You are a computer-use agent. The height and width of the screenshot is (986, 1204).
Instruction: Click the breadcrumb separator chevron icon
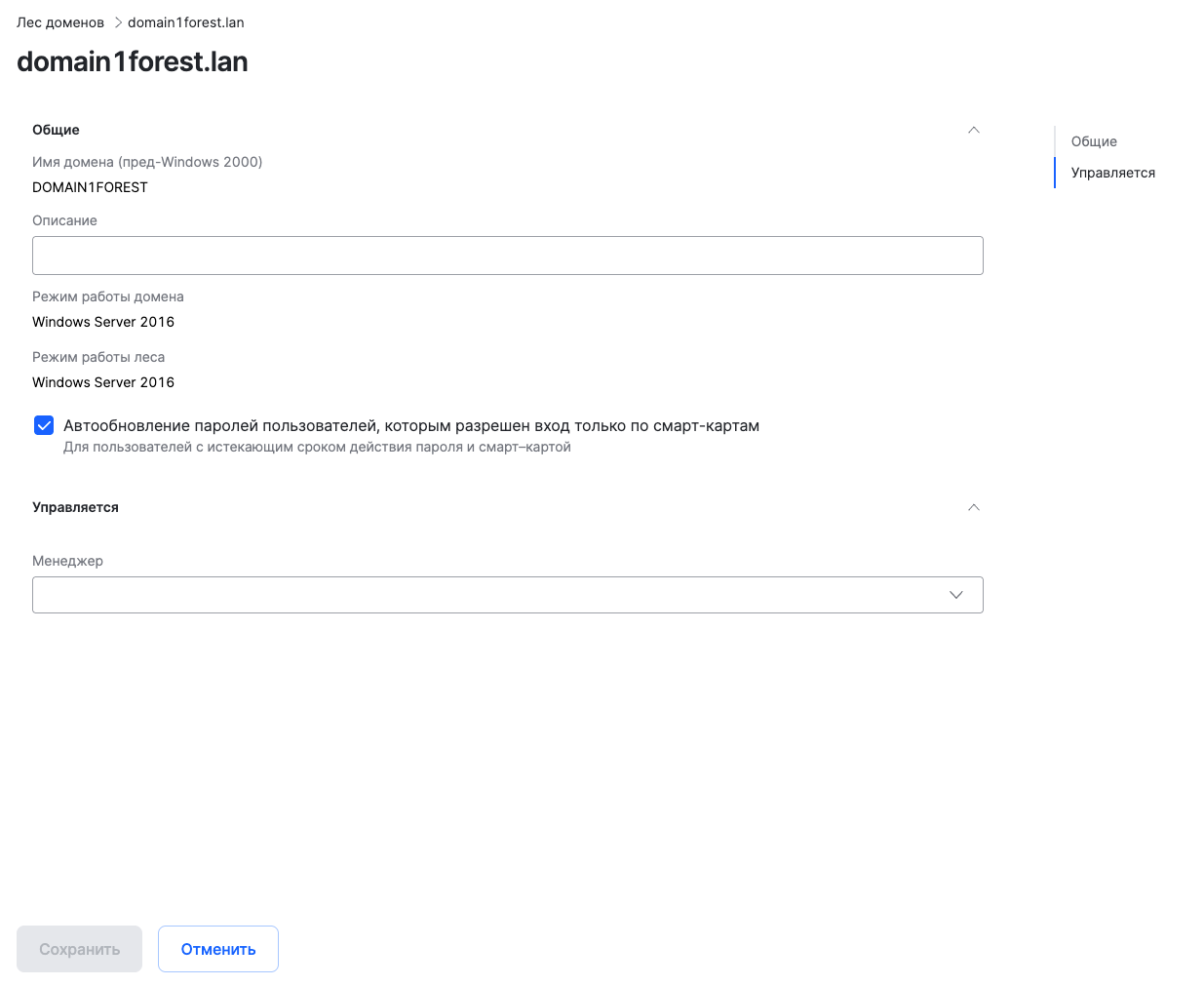117,22
